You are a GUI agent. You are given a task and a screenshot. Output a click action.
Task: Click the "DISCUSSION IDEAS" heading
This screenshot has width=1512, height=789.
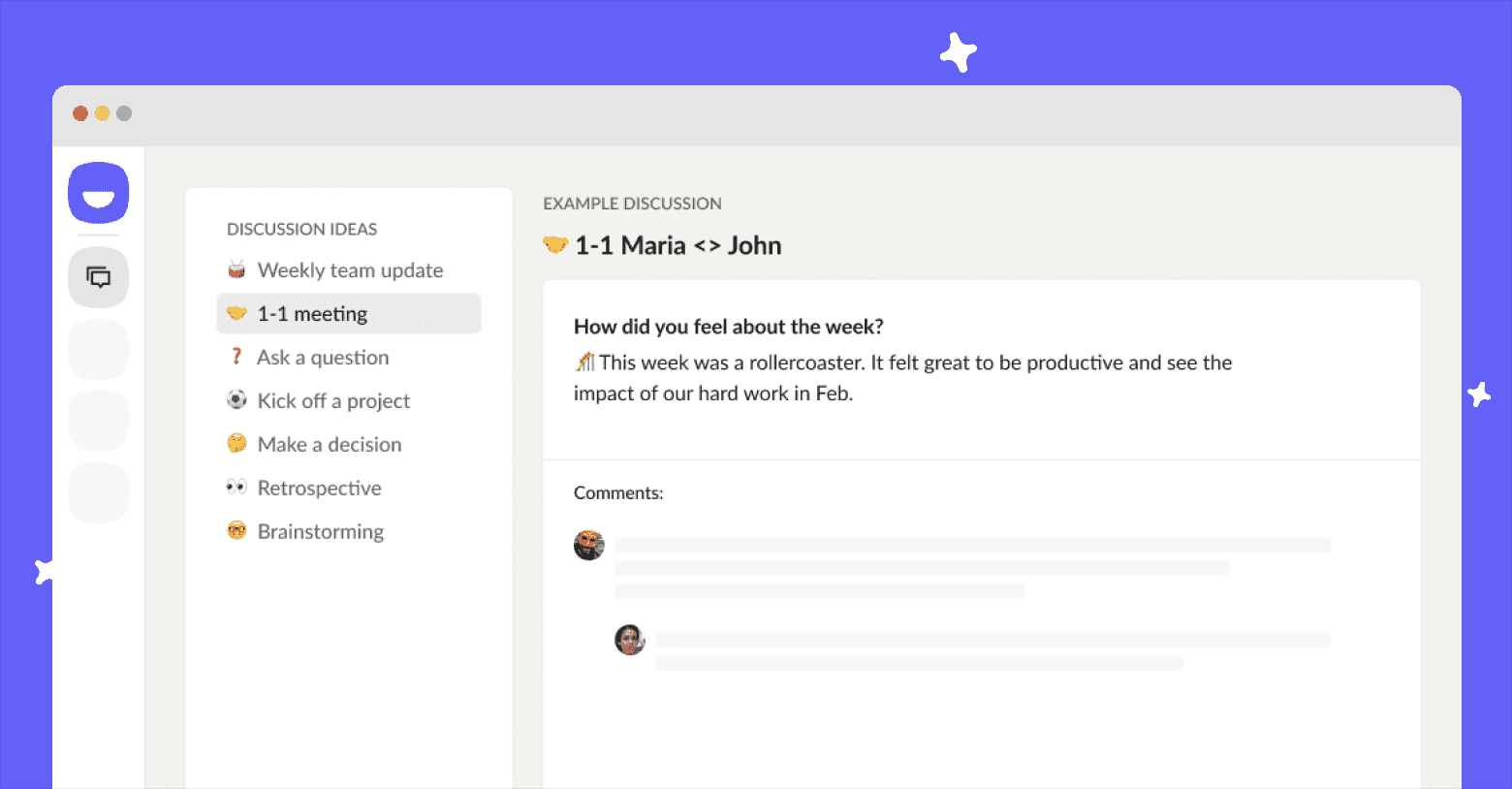point(301,230)
